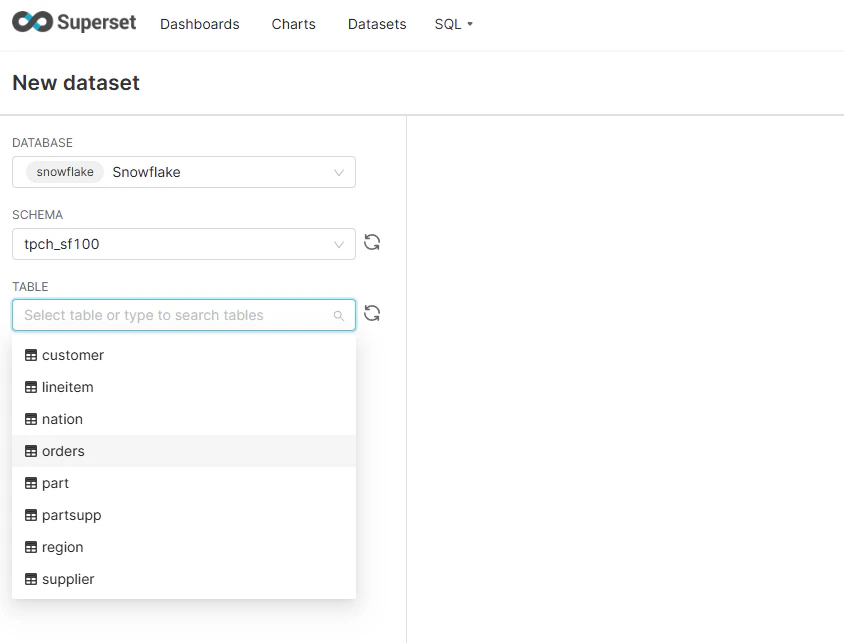Pick the region table from list
The image size is (844, 643).
point(184,547)
